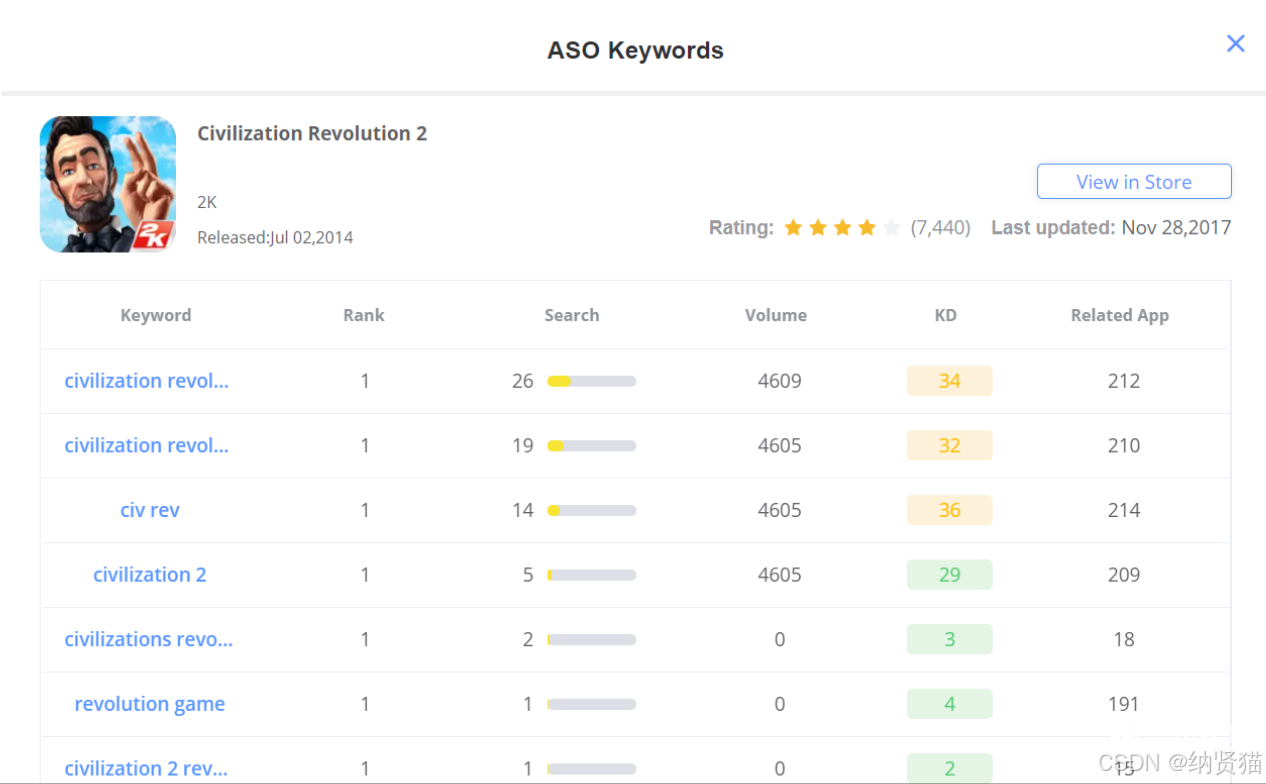Open the 'civilization 2' keyword link
Viewport: 1266px width, 784px height.
click(150, 575)
